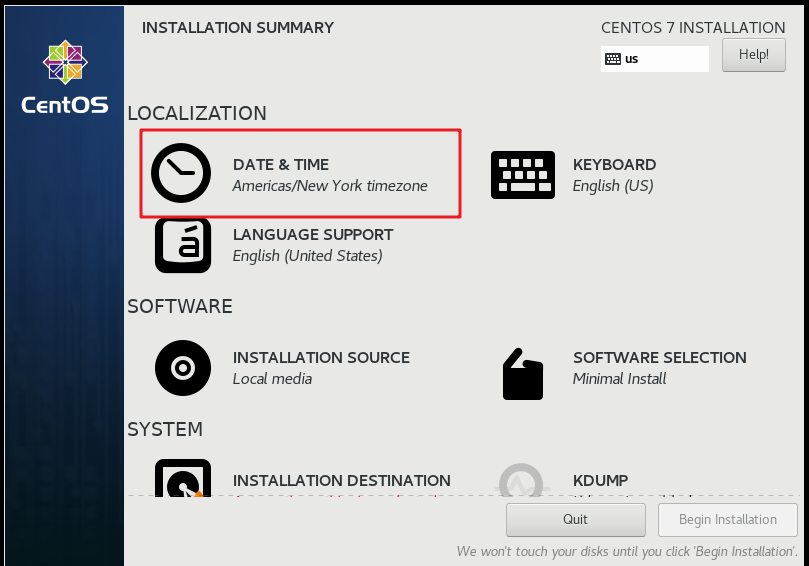
Task: Click the Local media text
Action: tap(272, 379)
